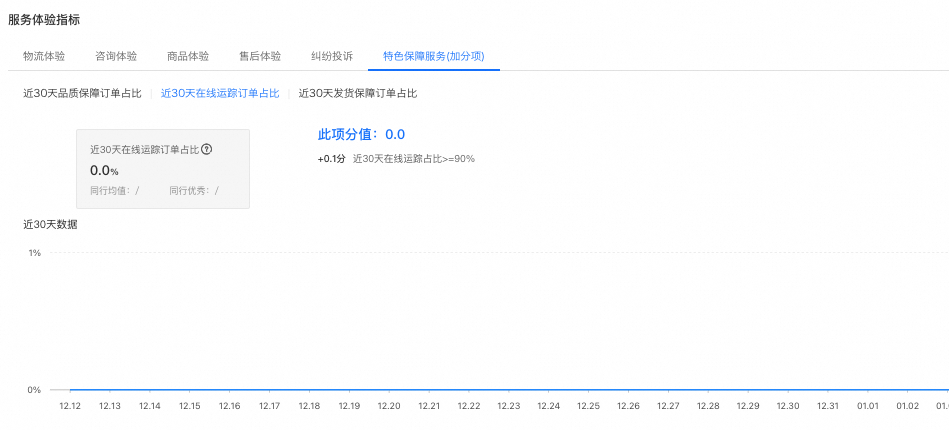Open the 纠纷投诉 tab
The width and height of the screenshot is (949, 430).
[332, 56]
